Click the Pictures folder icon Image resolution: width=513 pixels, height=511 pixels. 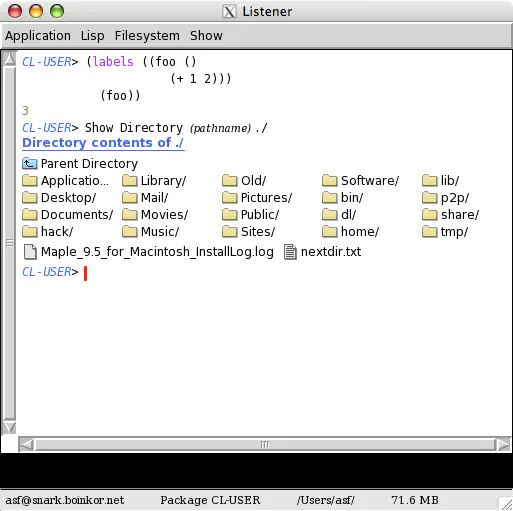tap(229, 198)
